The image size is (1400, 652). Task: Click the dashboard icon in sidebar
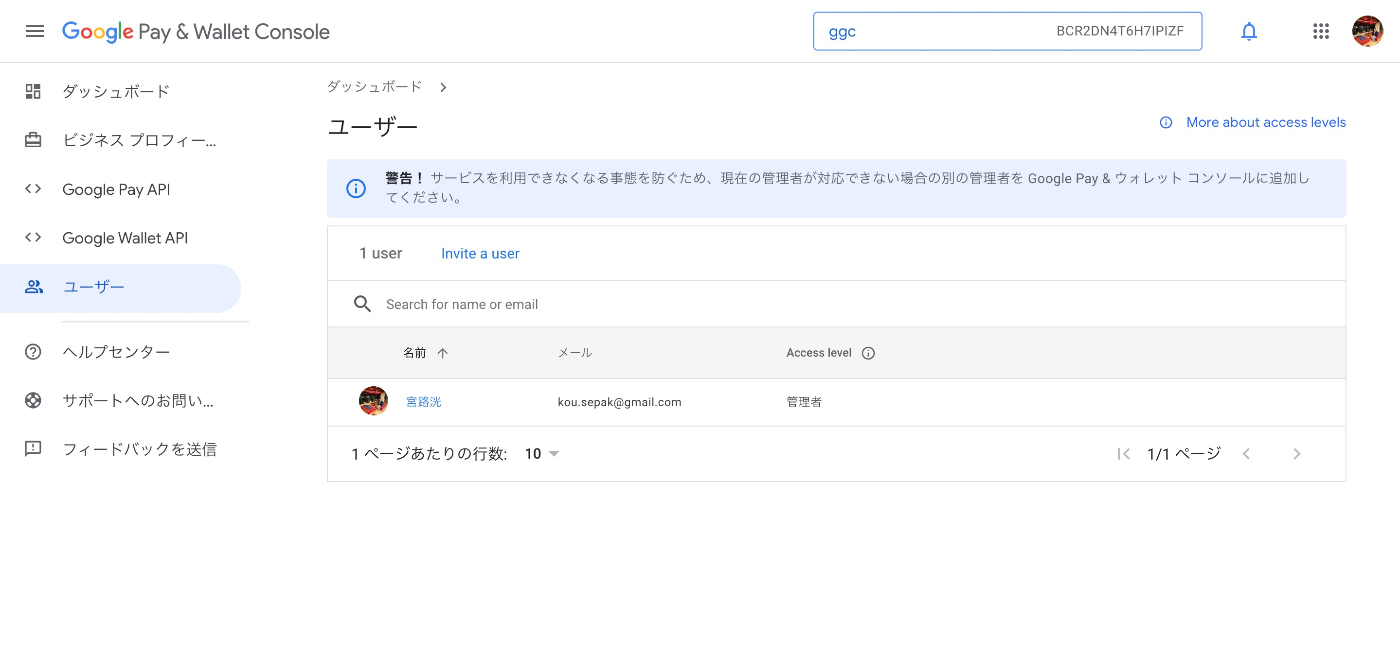point(33,91)
